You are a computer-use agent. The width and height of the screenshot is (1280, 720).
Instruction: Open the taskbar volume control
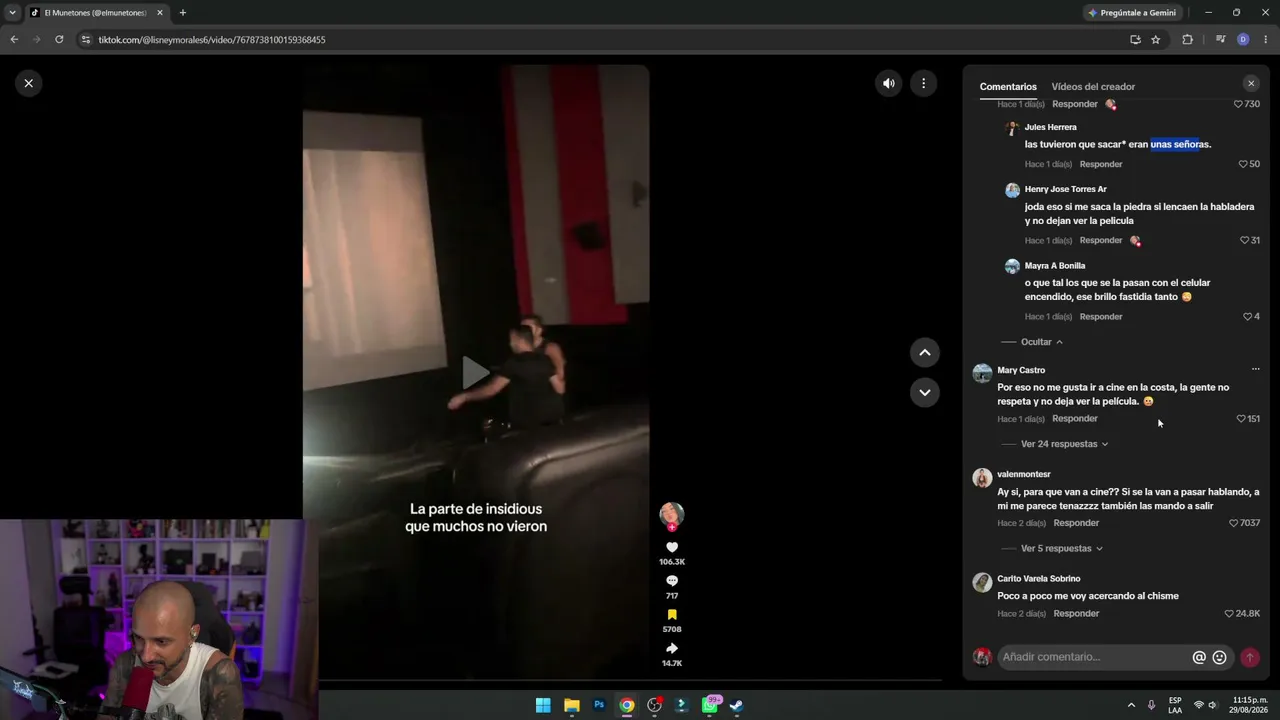(x=1212, y=705)
